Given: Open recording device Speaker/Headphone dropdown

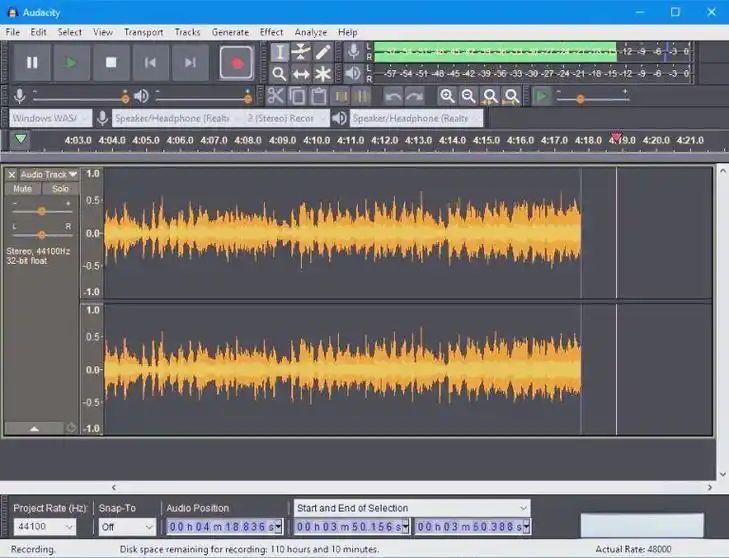Looking at the screenshot, I should [x=177, y=118].
